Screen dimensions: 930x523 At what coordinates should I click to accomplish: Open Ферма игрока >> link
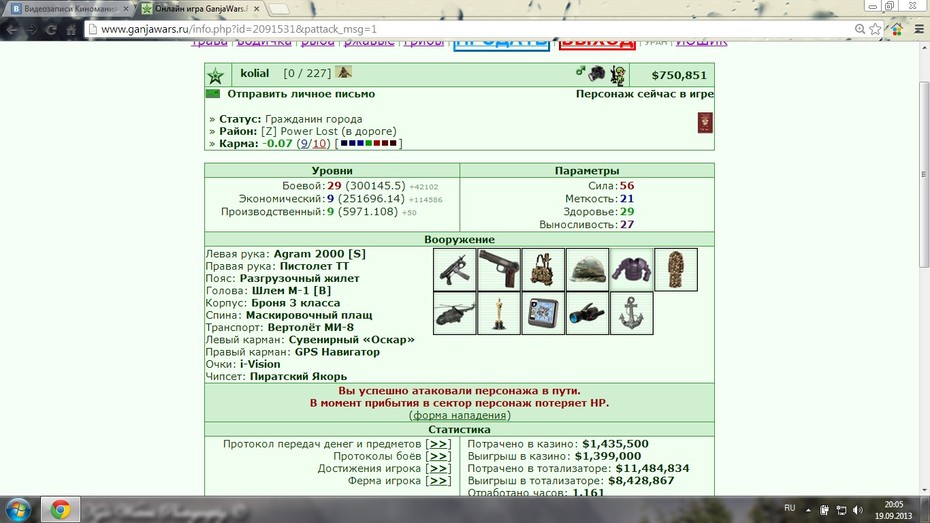438,481
